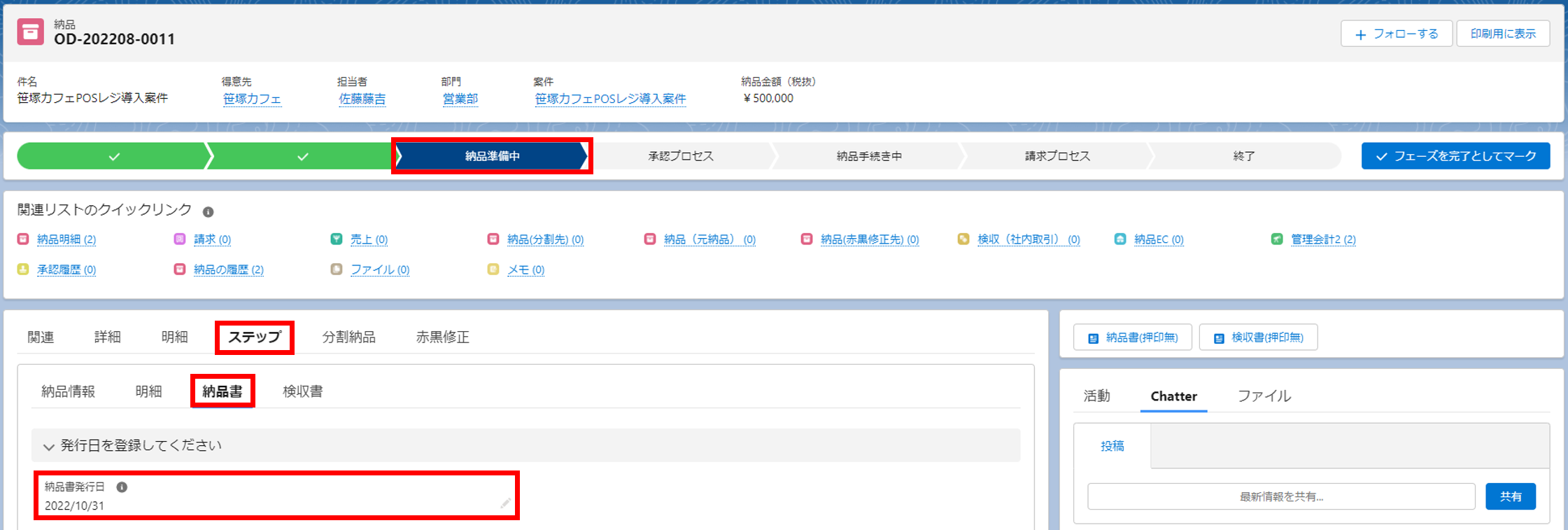Click the 最新情報を共有 input field
This screenshot has height=530, width=1568.
[1280, 496]
